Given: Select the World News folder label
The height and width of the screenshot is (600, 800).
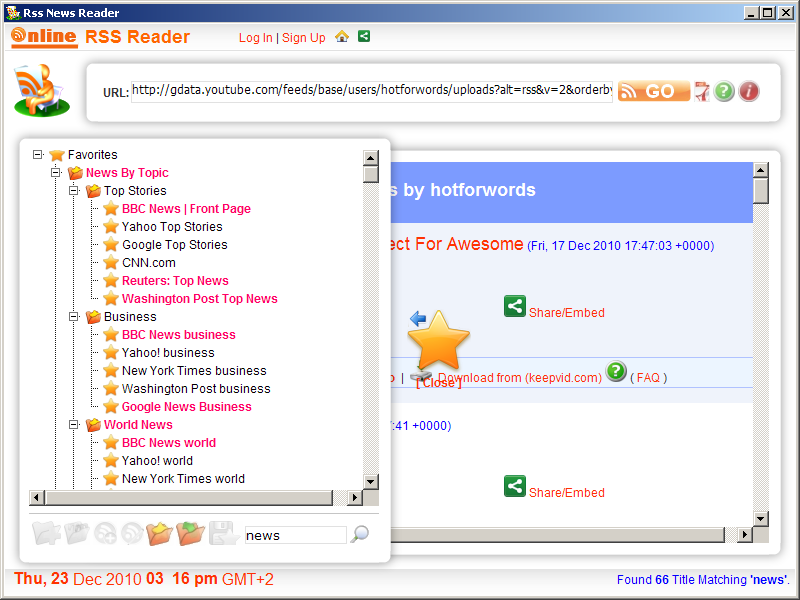Looking at the screenshot, I should [138, 424].
